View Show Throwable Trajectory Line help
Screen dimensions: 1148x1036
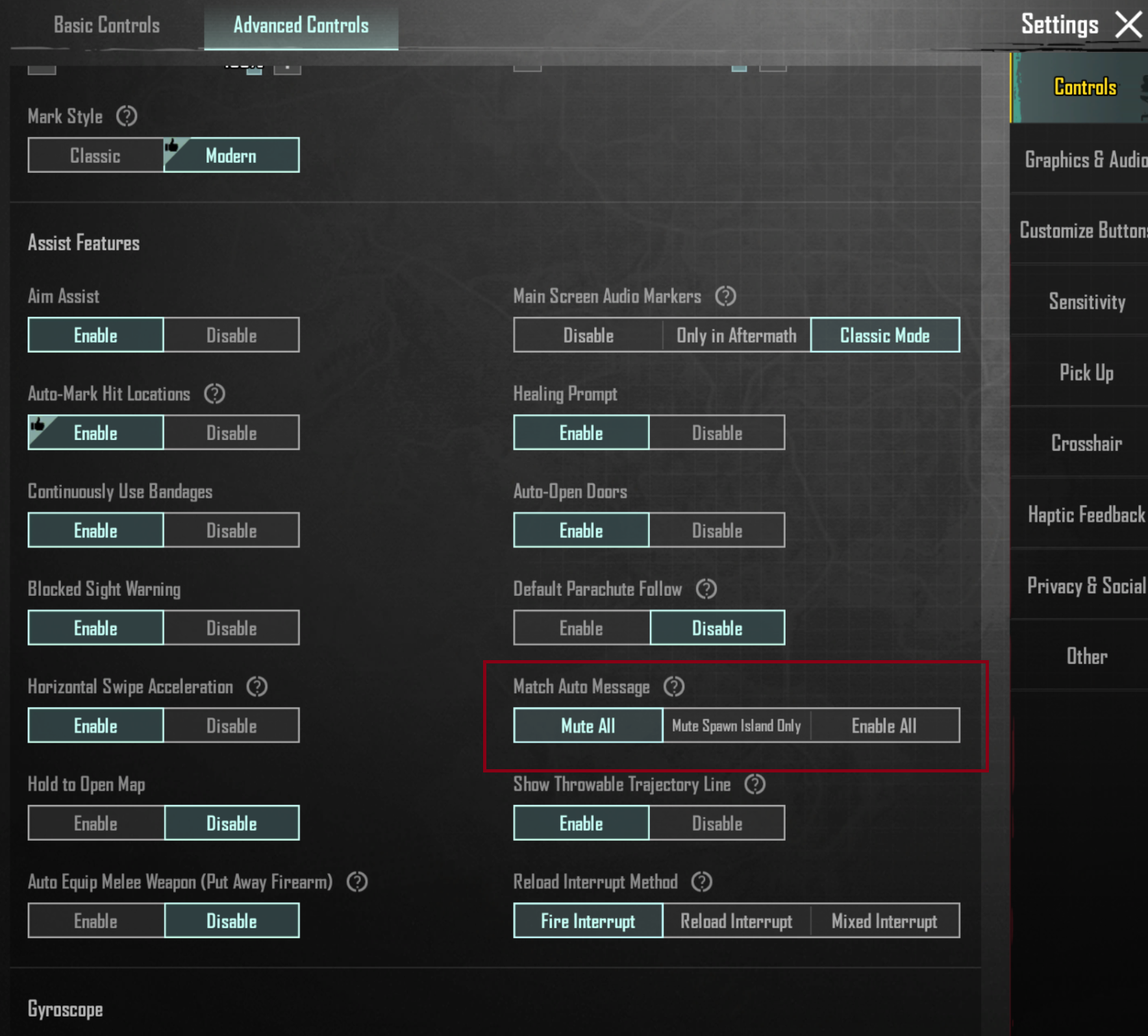click(x=755, y=784)
